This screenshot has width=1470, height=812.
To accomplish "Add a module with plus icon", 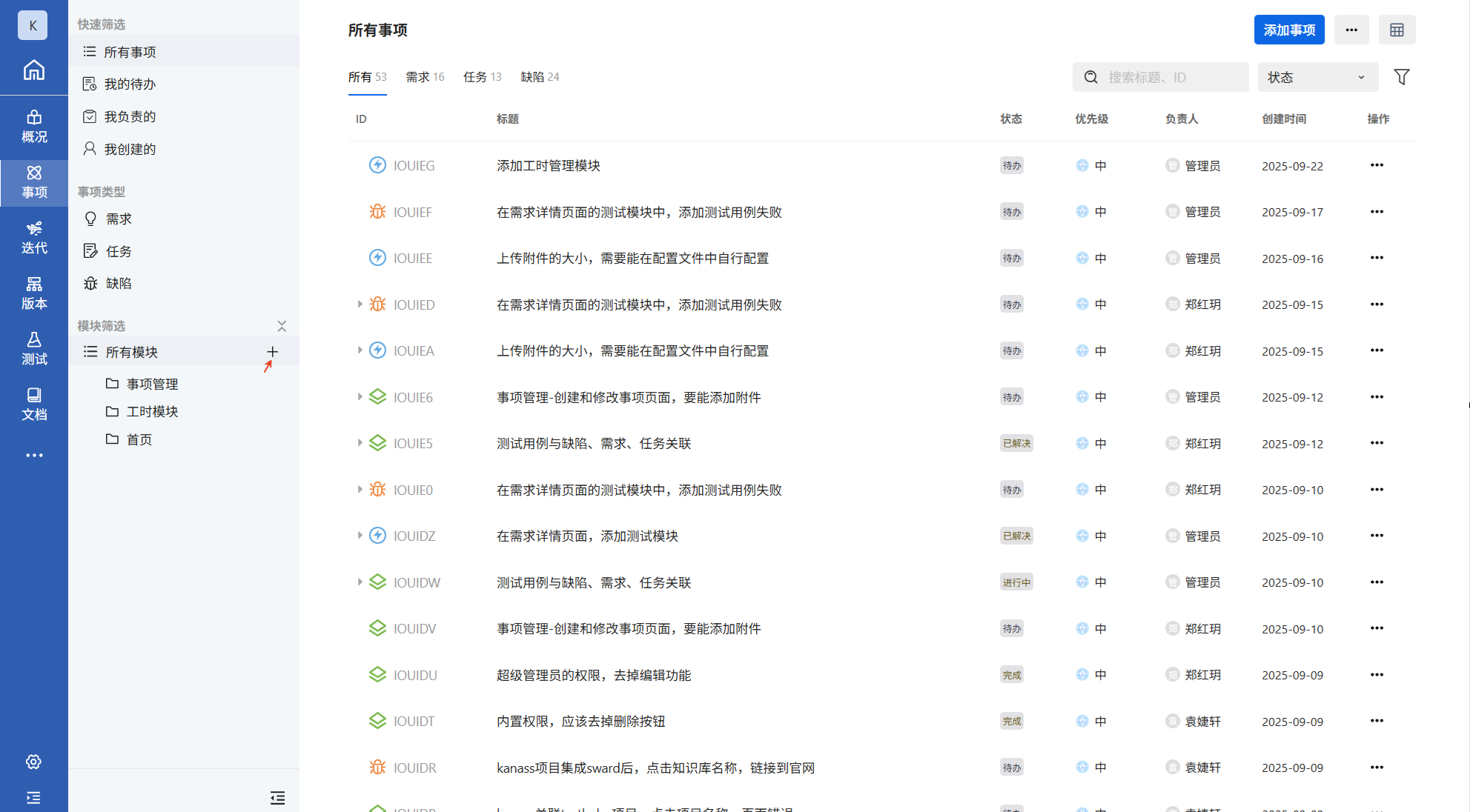I will [272, 352].
